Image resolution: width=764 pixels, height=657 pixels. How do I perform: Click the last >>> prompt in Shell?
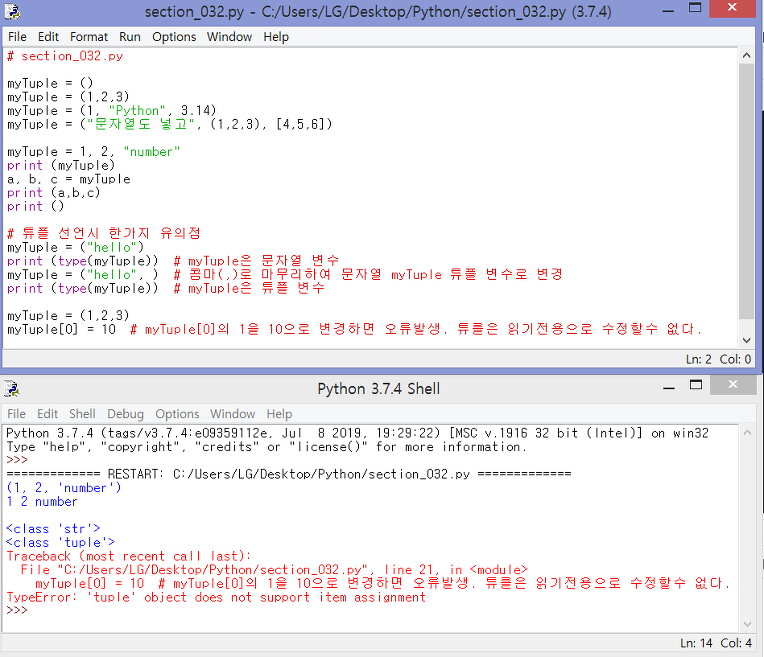17,610
